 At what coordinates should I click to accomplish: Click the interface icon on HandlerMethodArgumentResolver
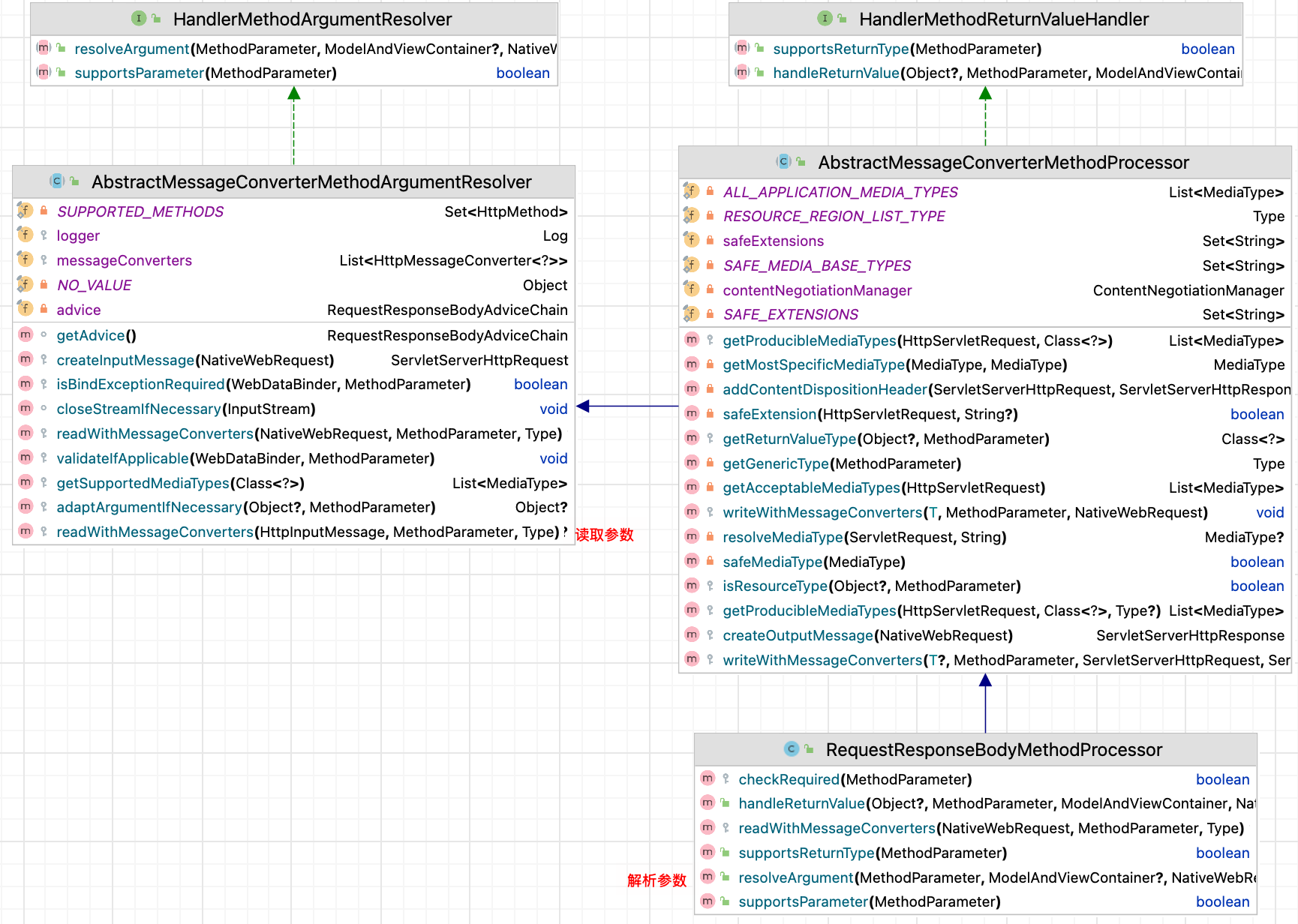pos(139,19)
